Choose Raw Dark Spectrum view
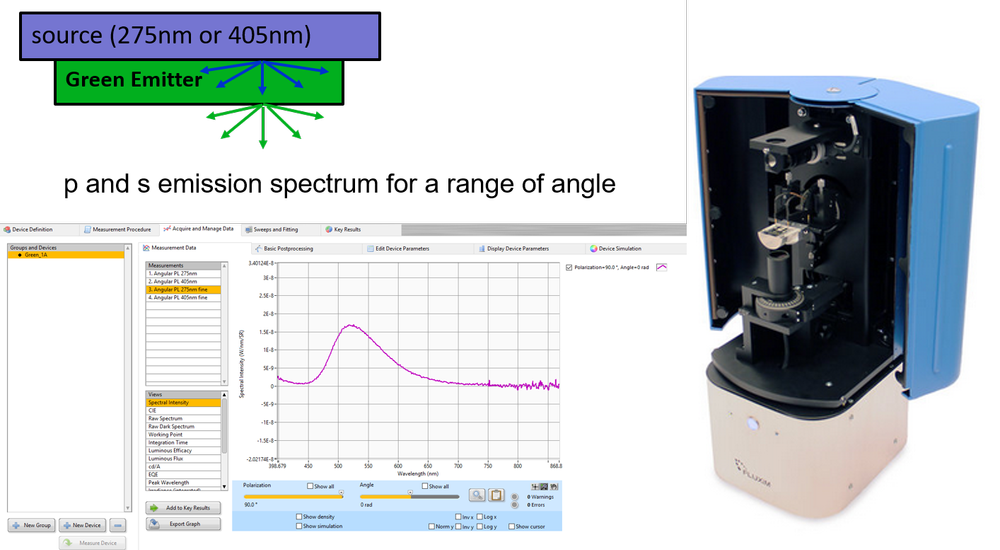 [184, 427]
